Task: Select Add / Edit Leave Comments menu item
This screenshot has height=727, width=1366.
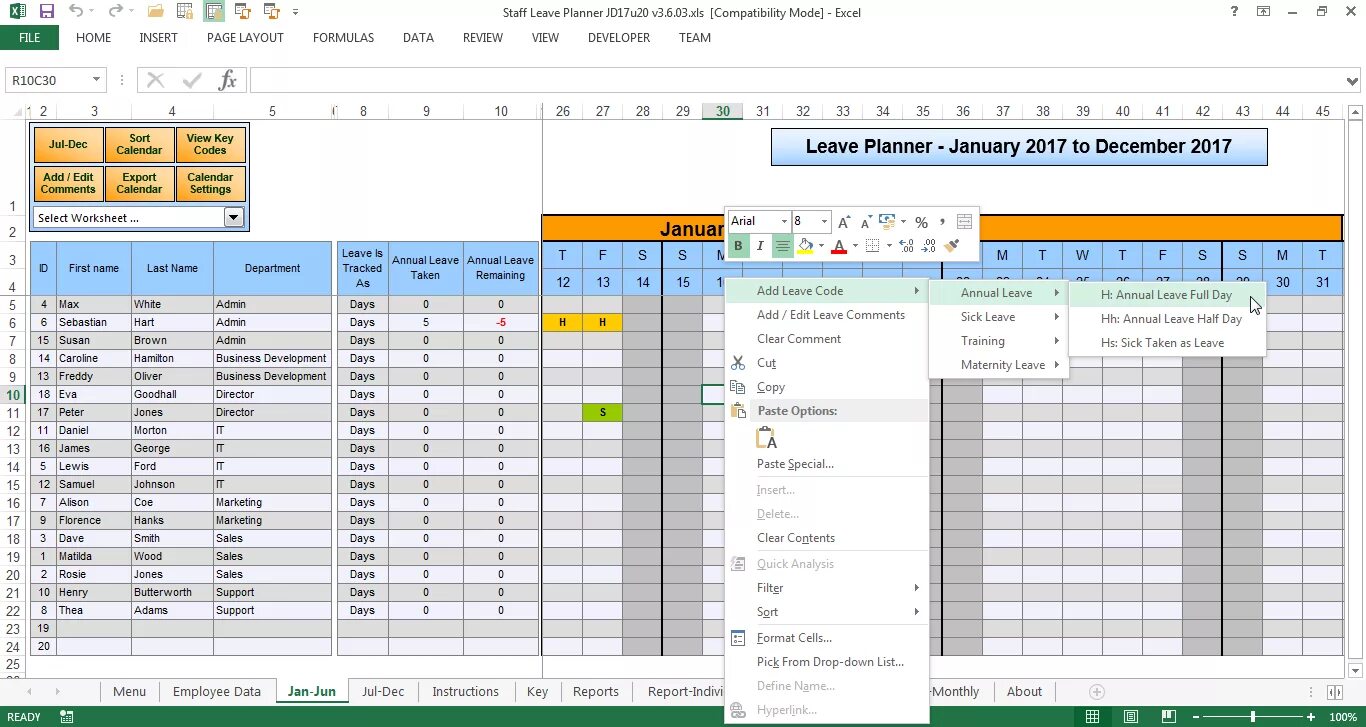Action: point(827,315)
